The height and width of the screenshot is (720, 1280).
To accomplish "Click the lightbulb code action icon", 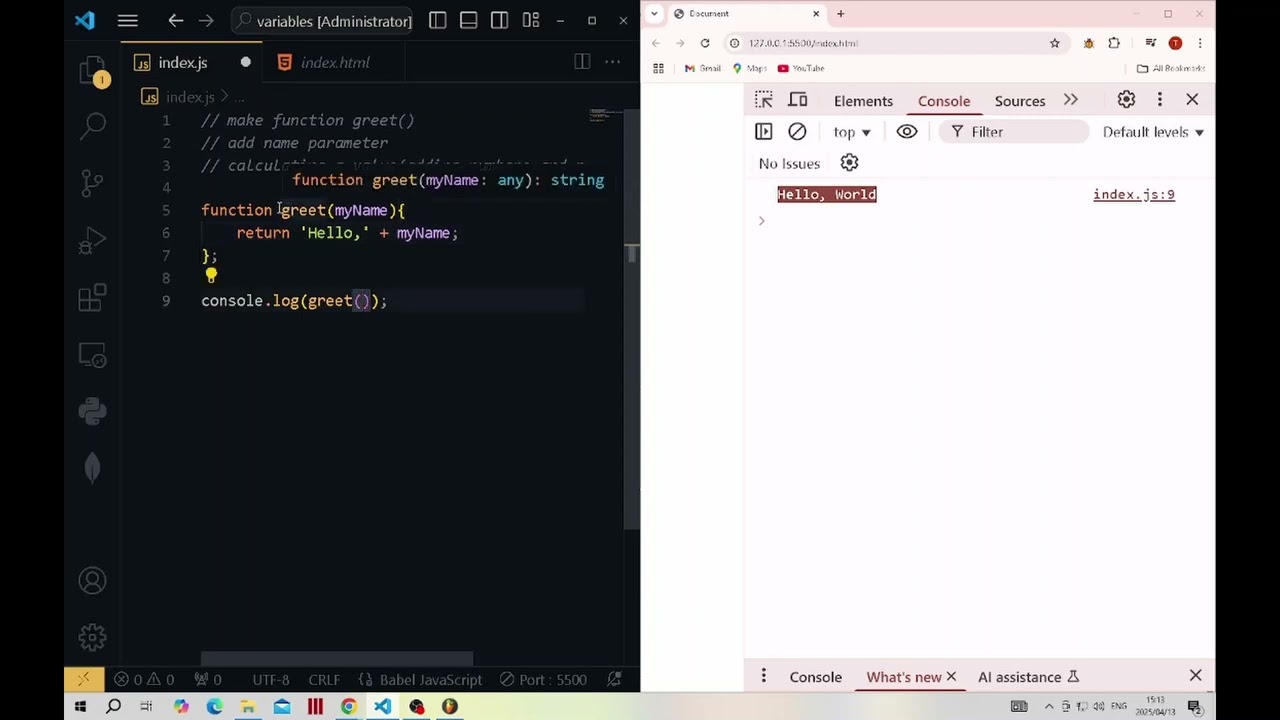I will pos(211,274).
